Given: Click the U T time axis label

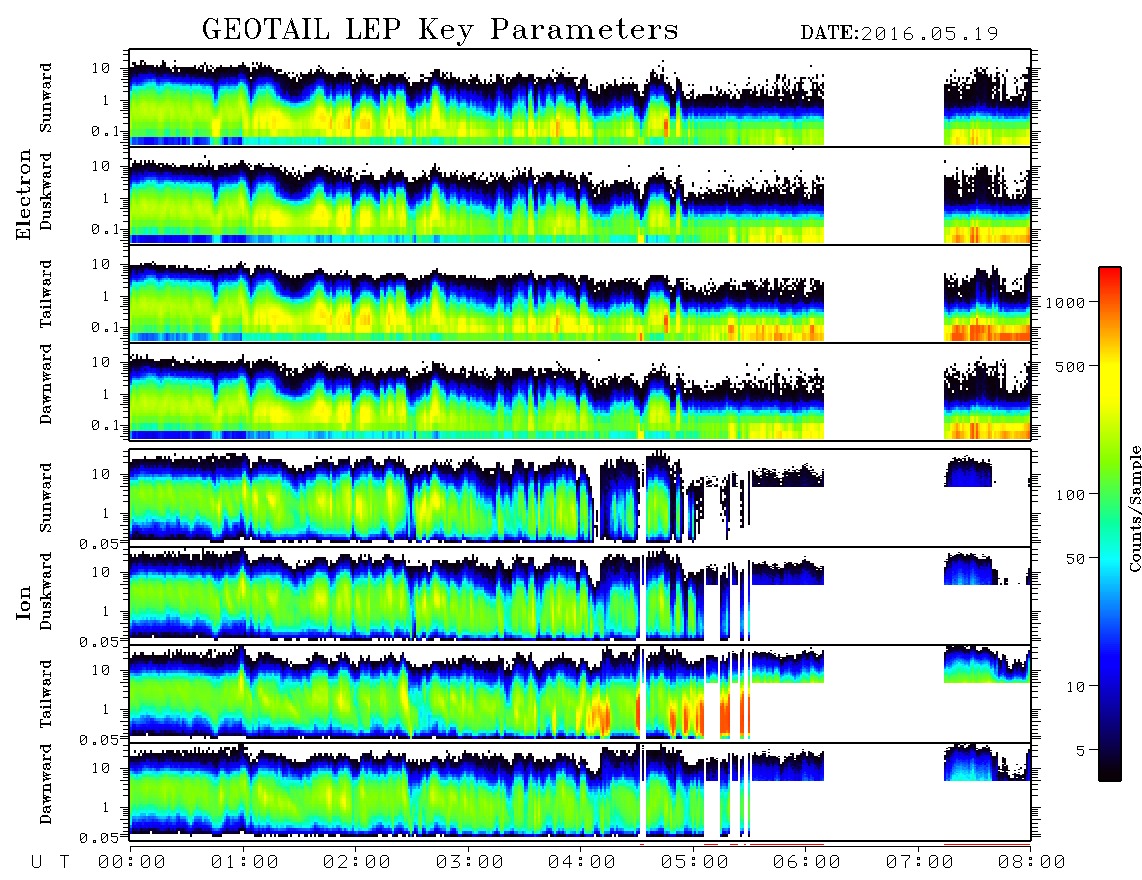Looking at the screenshot, I should point(50,862).
